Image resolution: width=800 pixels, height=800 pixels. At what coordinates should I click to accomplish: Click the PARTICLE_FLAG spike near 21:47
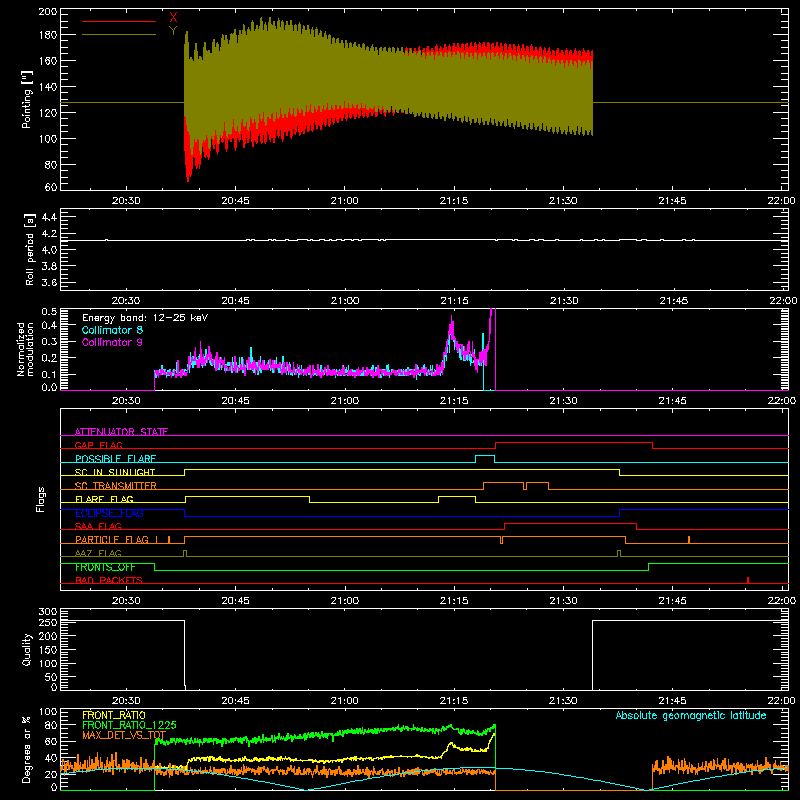pos(689,539)
